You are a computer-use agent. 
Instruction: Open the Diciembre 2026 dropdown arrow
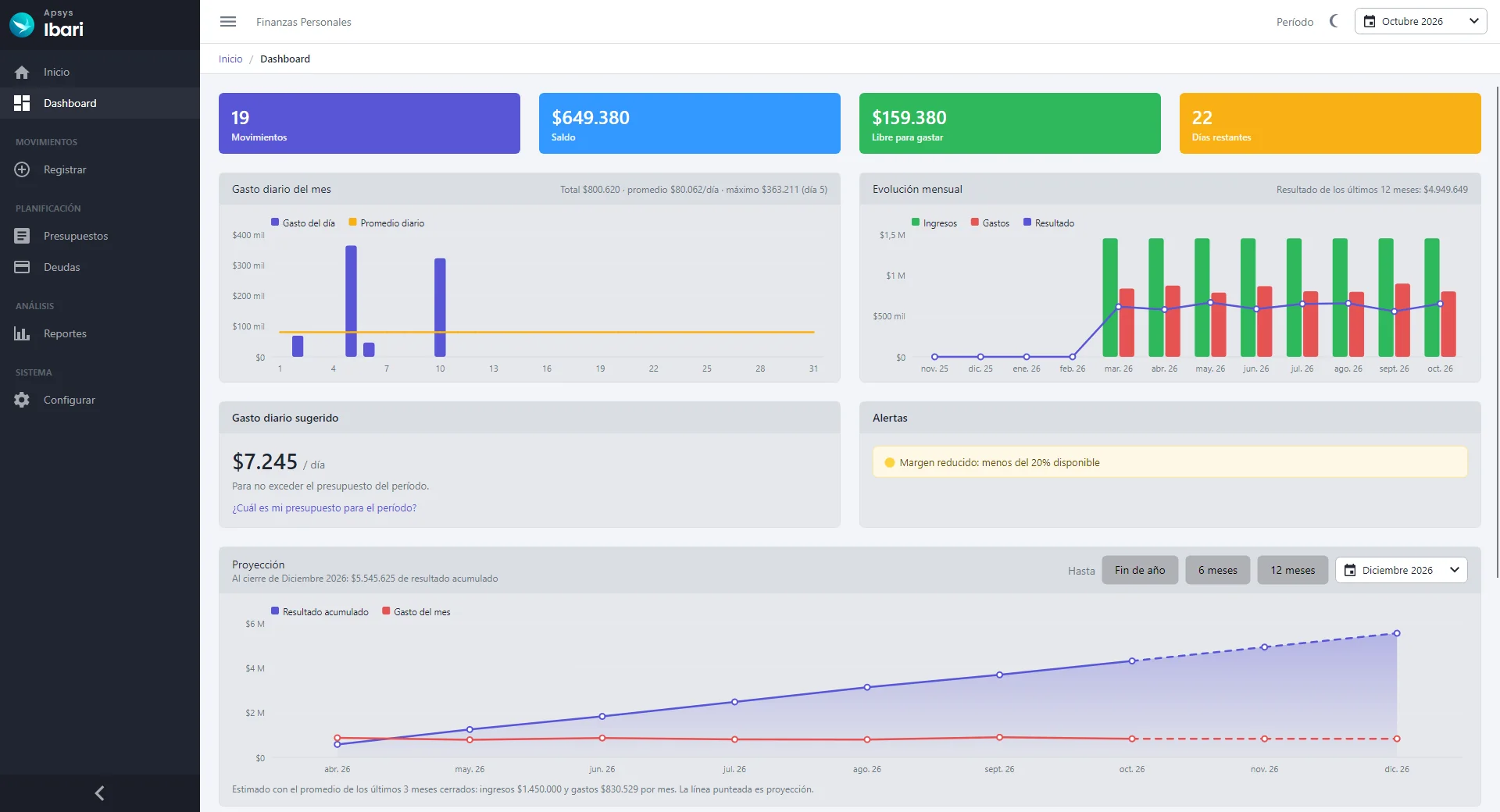(x=1455, y=570)
